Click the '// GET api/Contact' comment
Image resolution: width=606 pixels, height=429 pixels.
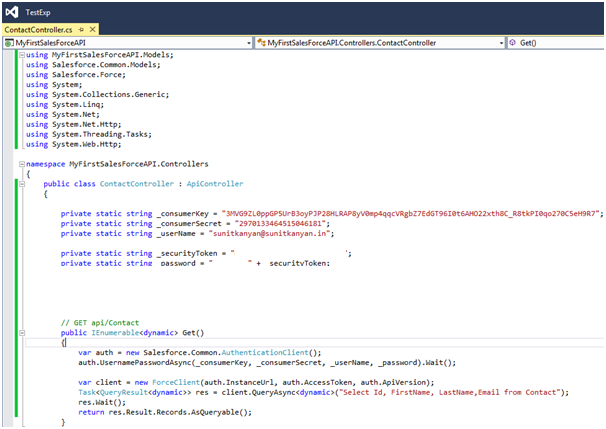coord(100,323)
